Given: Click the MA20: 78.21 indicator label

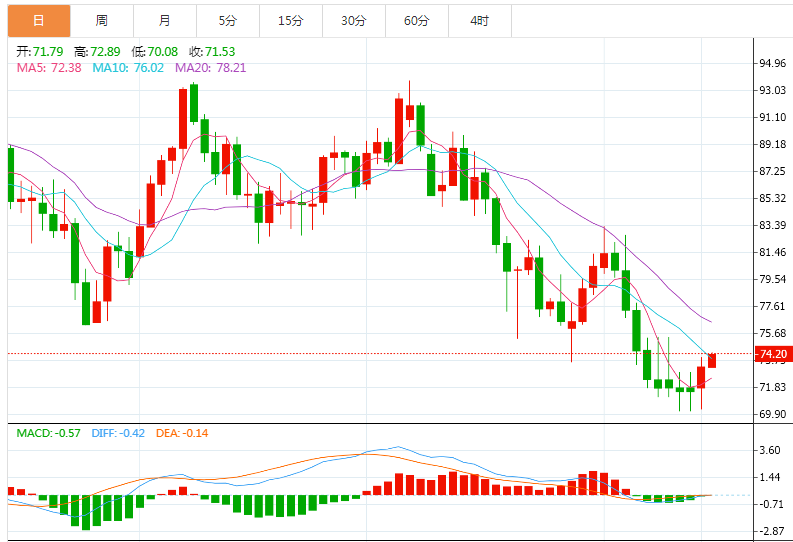Looking at the screenshot, I should (x=210, y=68).
